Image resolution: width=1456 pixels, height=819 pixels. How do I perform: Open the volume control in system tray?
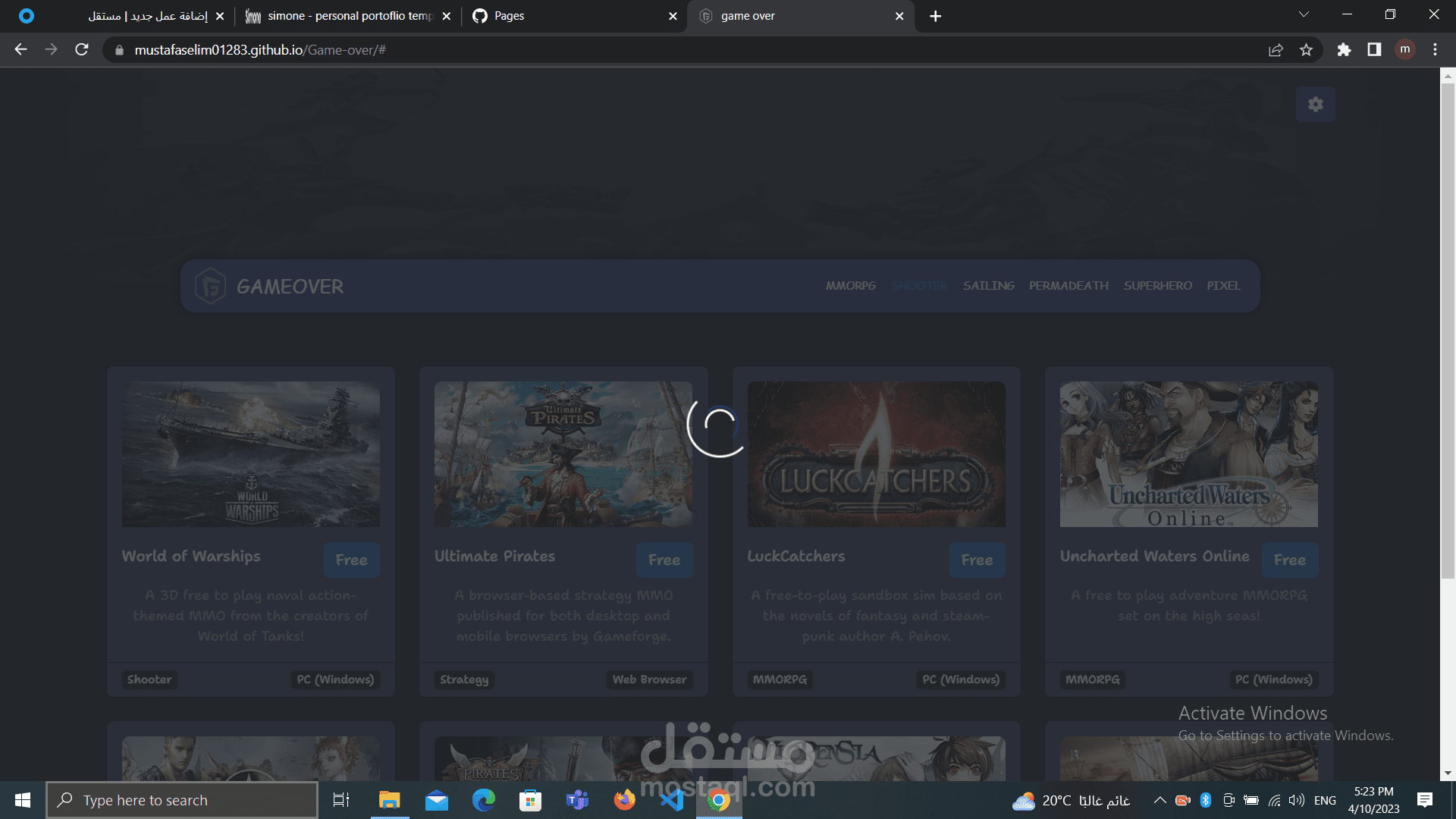point(1297,800)
